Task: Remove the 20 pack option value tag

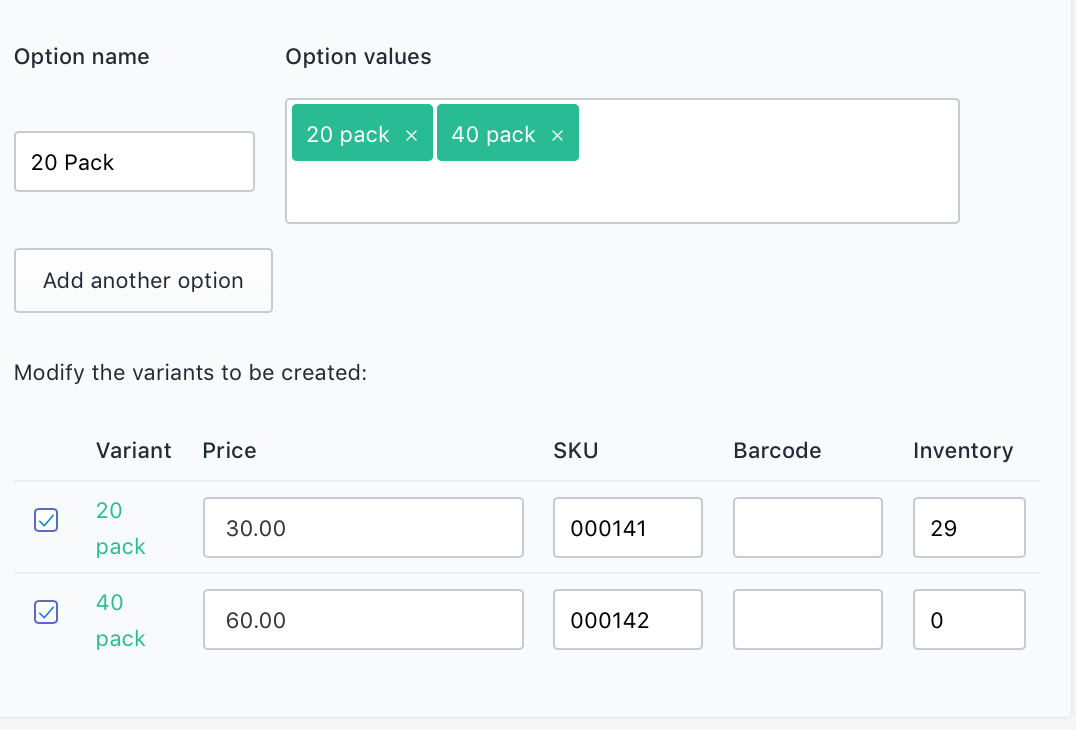Action: point(411,135)
